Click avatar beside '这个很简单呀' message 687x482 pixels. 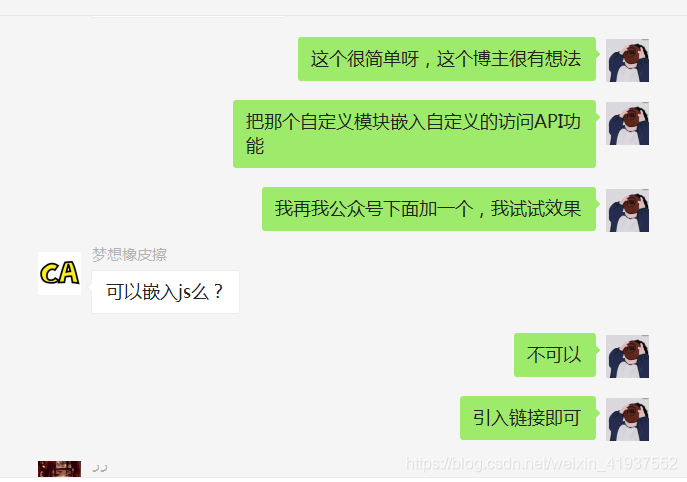tap(627, 60)
